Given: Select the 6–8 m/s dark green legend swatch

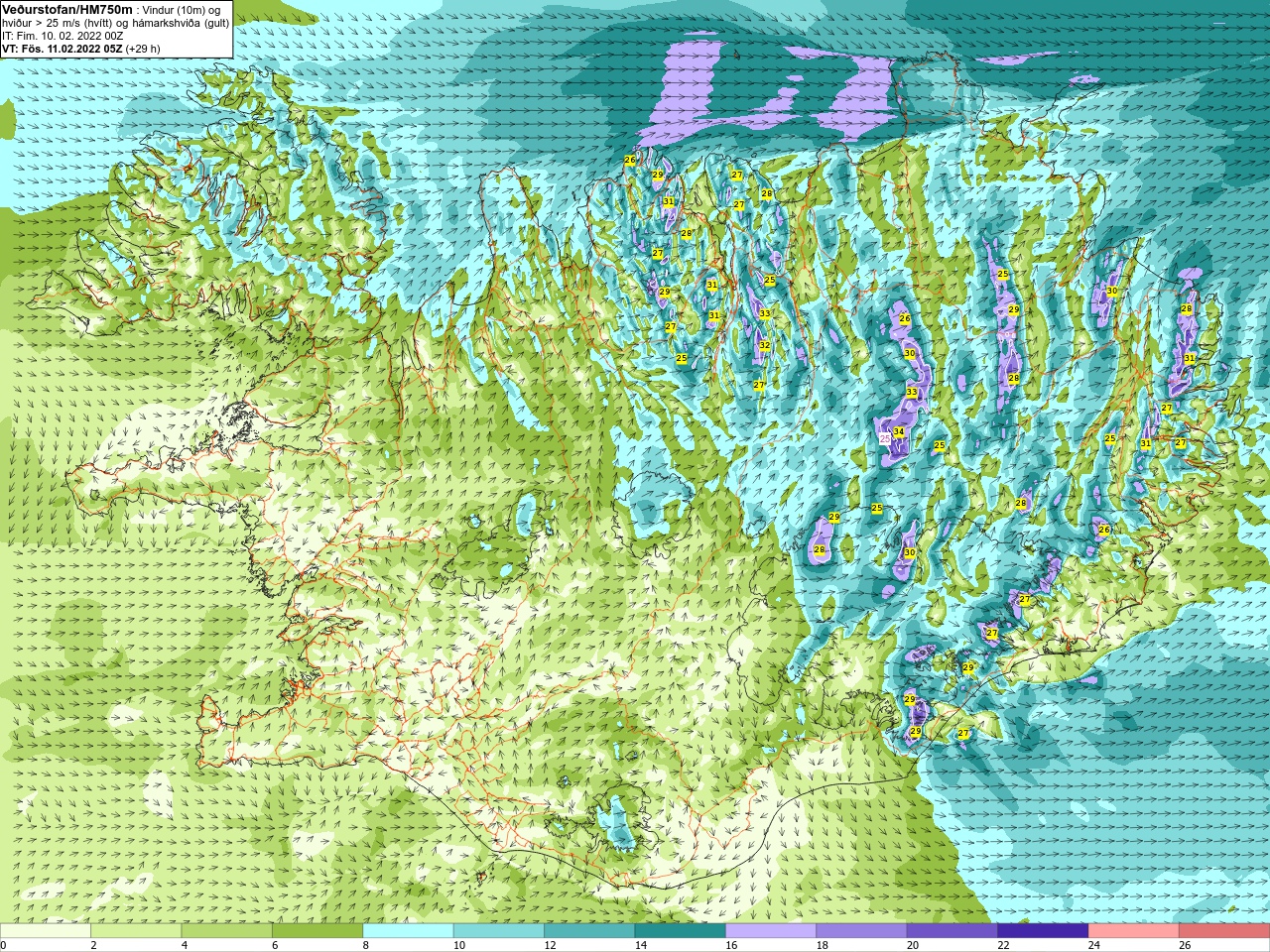Looking at the screenshot, I should (x=317, y=931).
